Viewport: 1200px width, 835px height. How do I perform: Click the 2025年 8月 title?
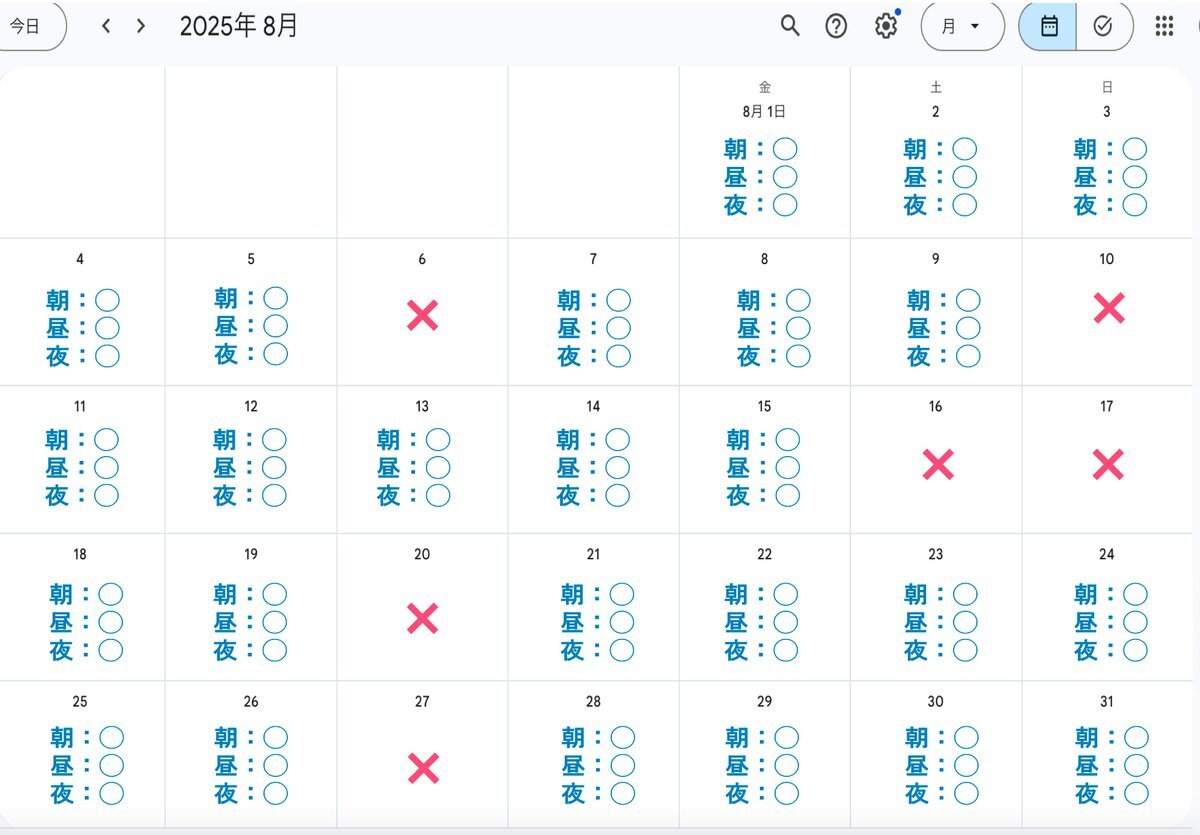[x=239, y=26]
